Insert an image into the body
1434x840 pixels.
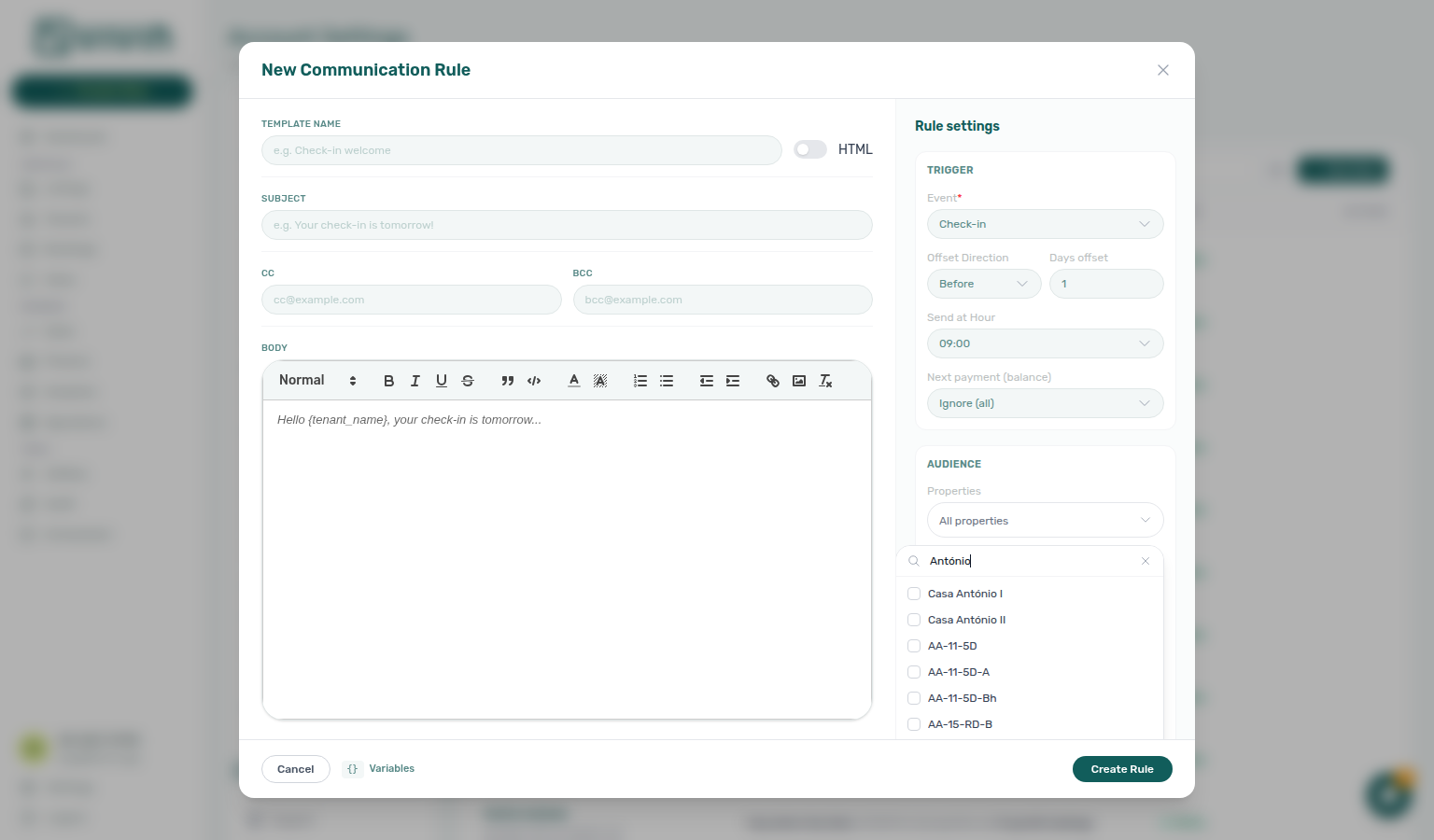[x=799, y=381]
